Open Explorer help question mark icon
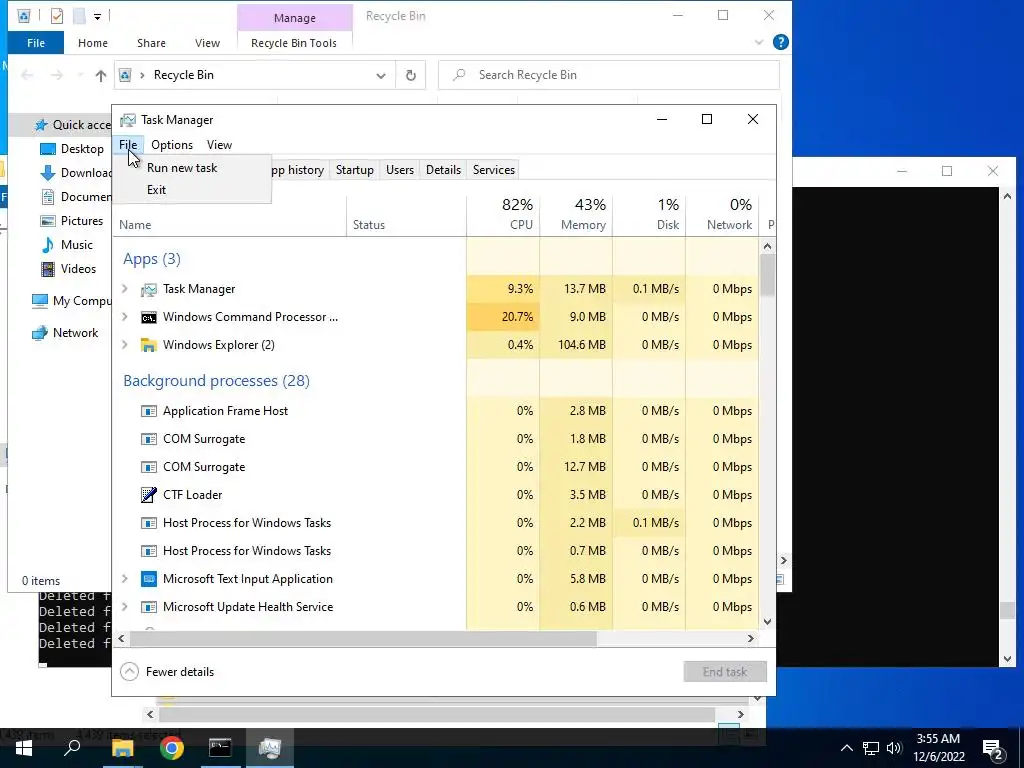 [x=780, y=42]
